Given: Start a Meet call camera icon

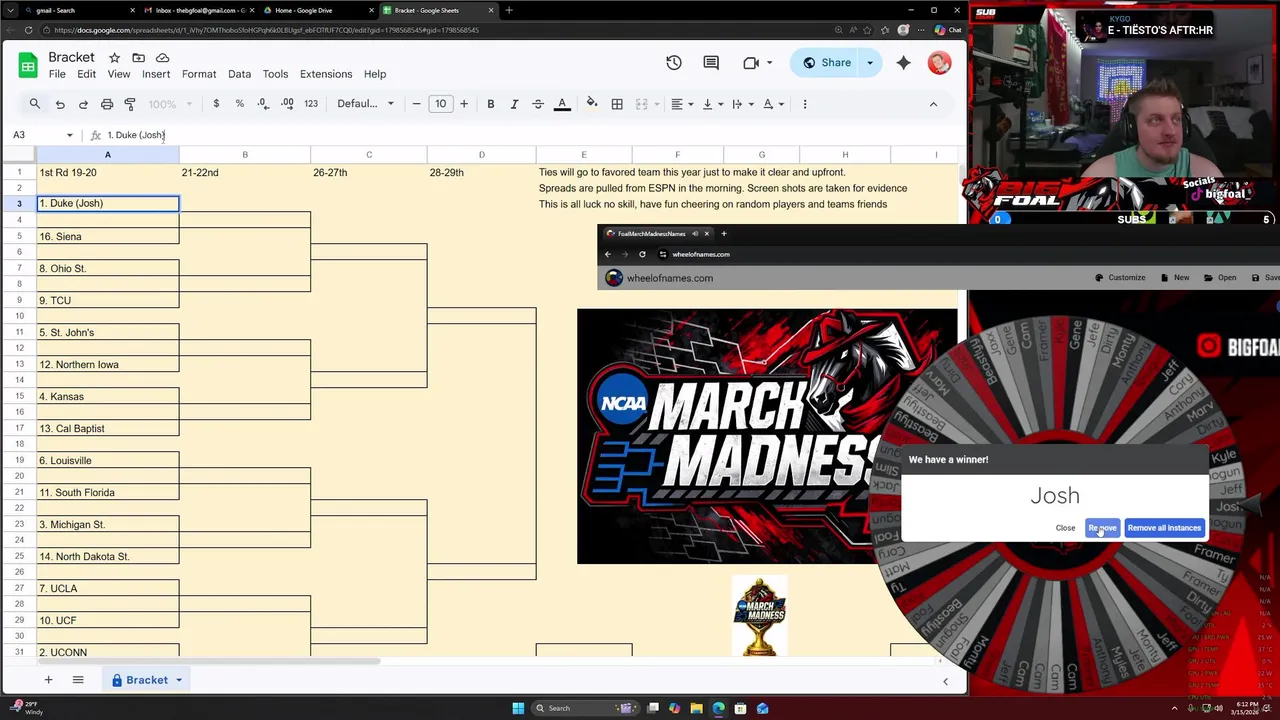Looking at the screenshot, I should click(x=751, y=63).
